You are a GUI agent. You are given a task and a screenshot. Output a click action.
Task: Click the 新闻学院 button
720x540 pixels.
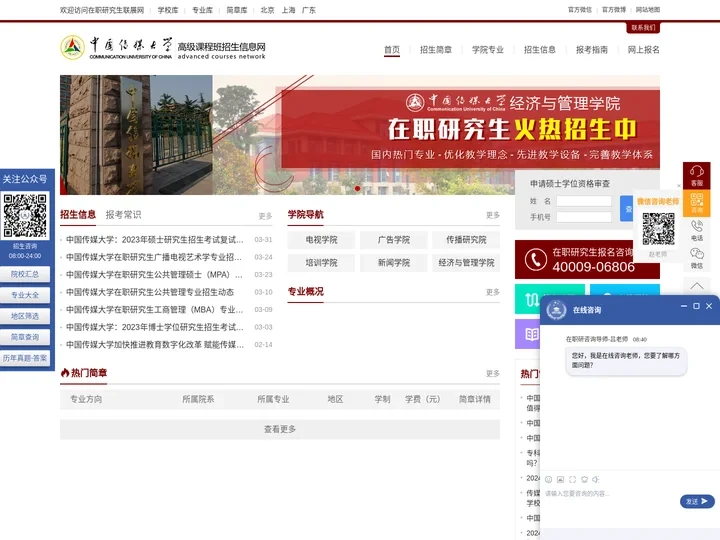[394, 263]
